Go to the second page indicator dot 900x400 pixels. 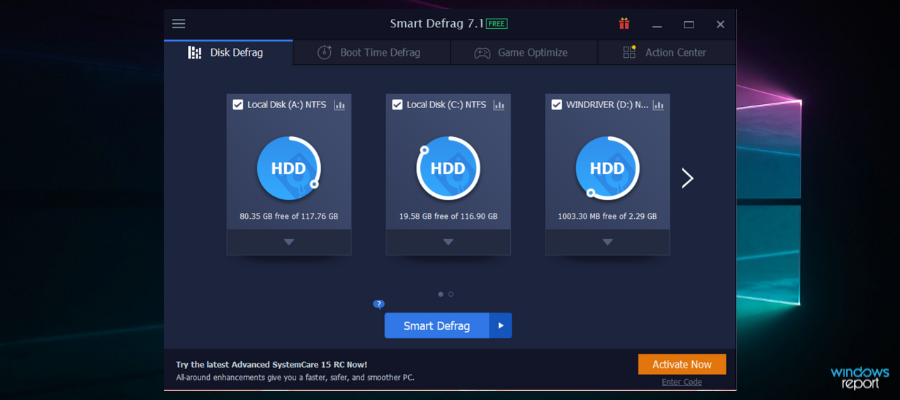[451, 294]
